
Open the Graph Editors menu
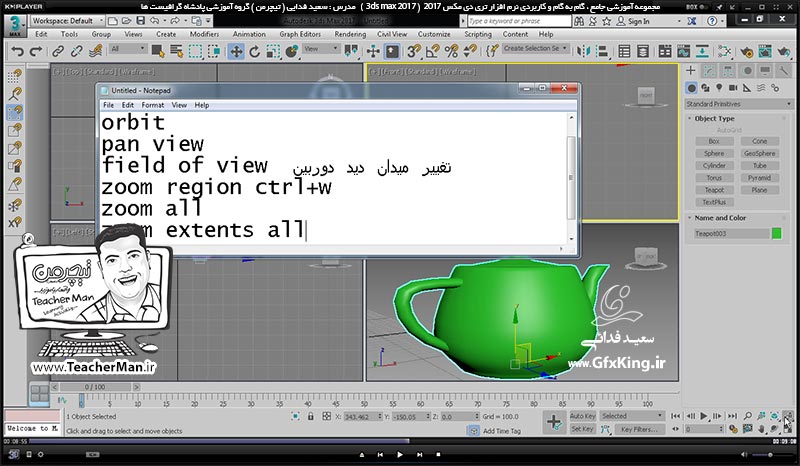[x=300, y=34]
